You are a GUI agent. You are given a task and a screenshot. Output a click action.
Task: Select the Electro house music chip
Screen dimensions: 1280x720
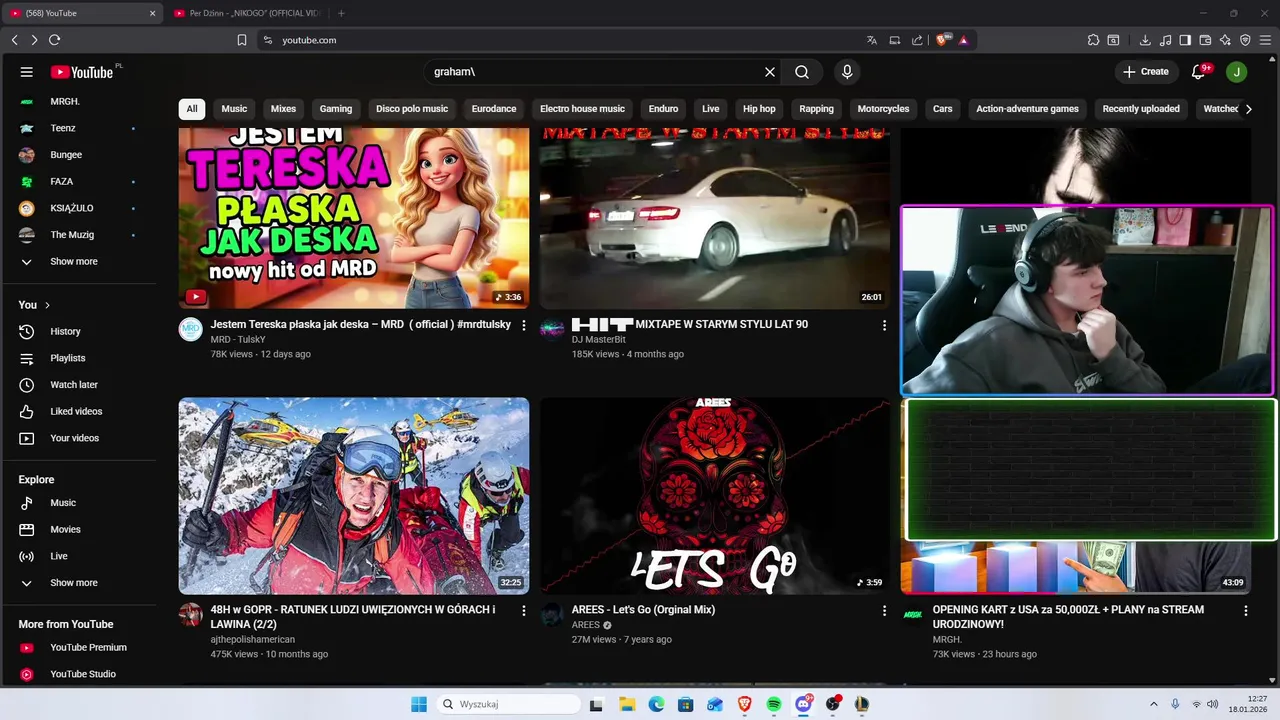582,109
